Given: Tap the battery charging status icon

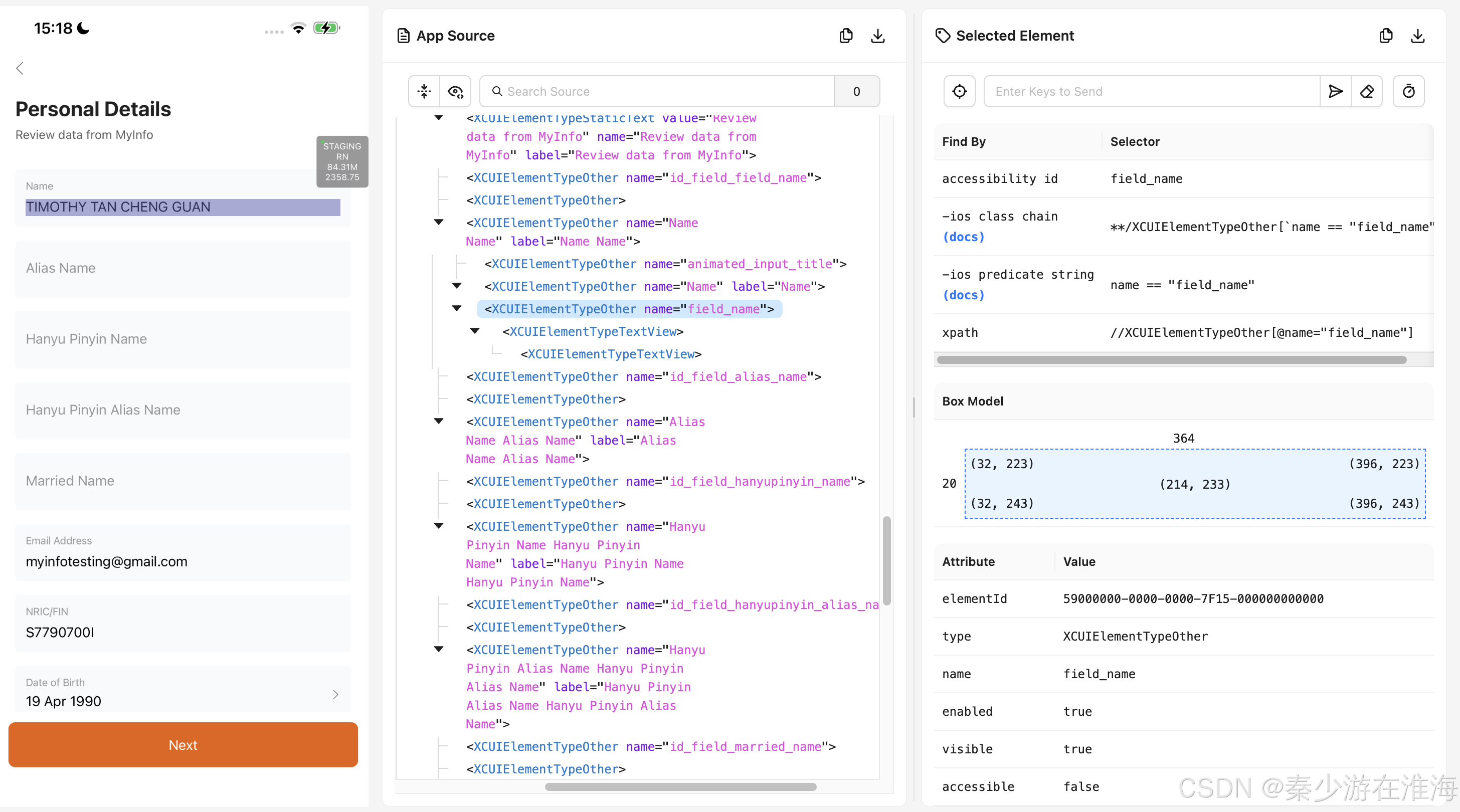Looking at the screenshot, I should 326,28.
